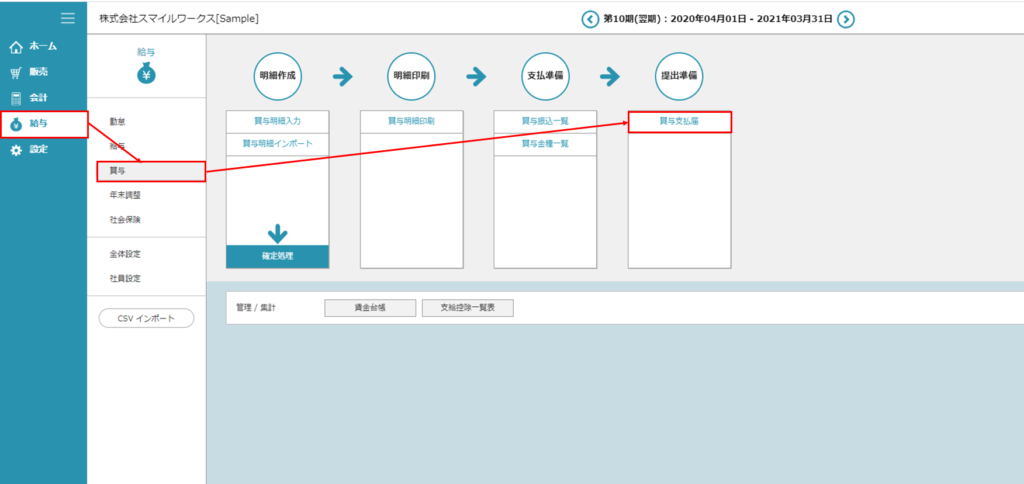This screenshot has height=484, width=1024.
Task: Click the 提出準備 step circle
Action: [679, 76]
